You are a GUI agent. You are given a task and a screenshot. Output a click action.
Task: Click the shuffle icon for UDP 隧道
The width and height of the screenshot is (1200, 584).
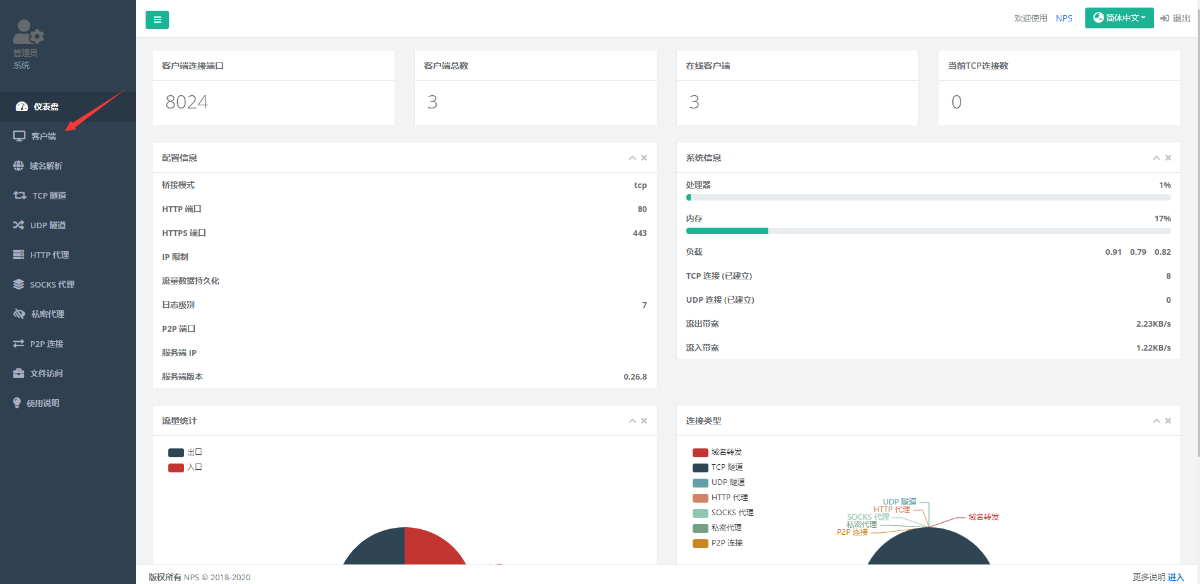19,225
